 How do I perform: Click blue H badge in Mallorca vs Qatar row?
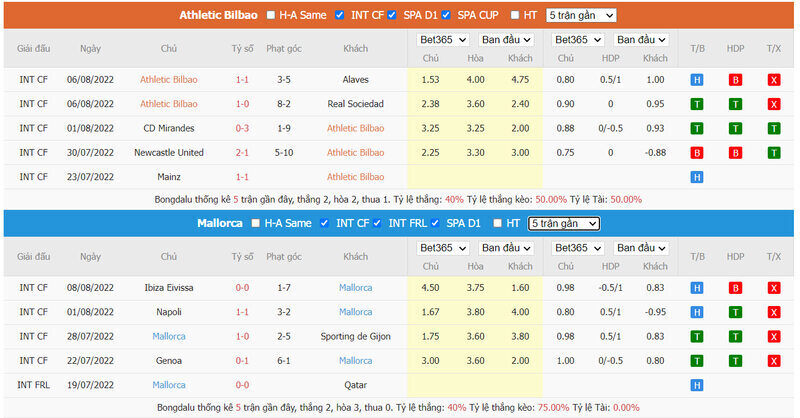(x=697, y=385)
